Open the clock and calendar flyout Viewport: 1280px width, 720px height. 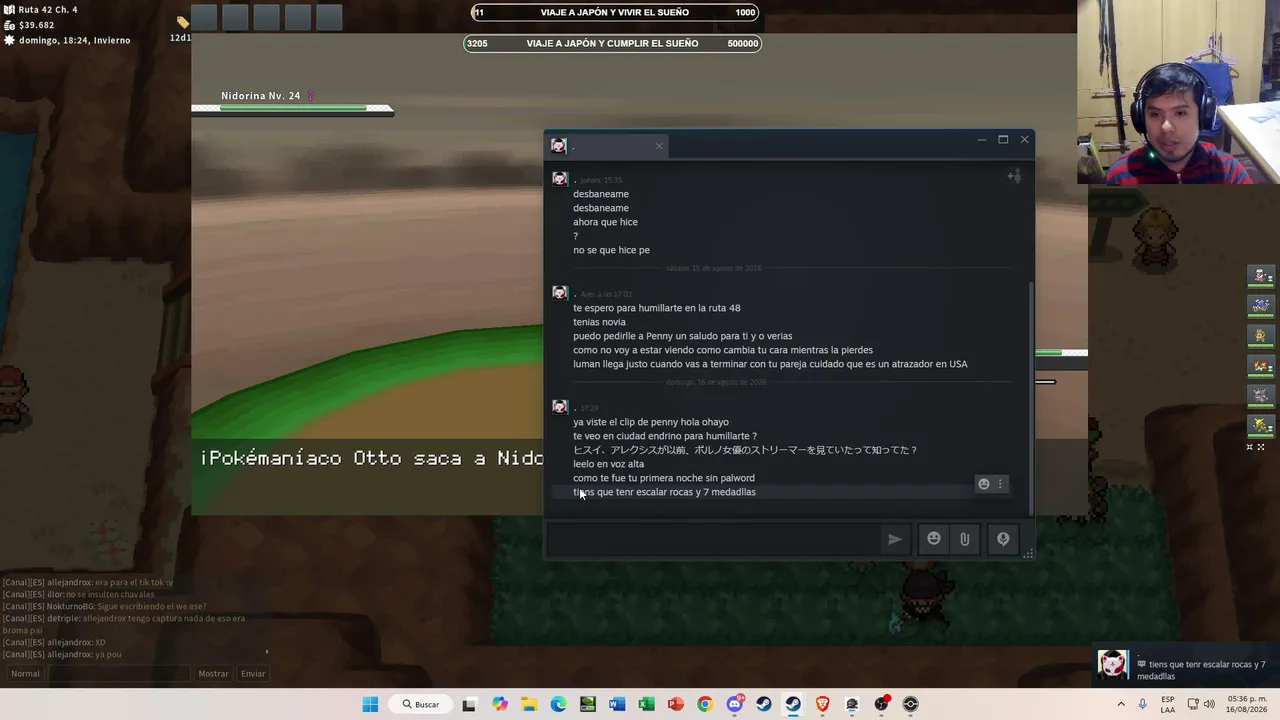1247,704
